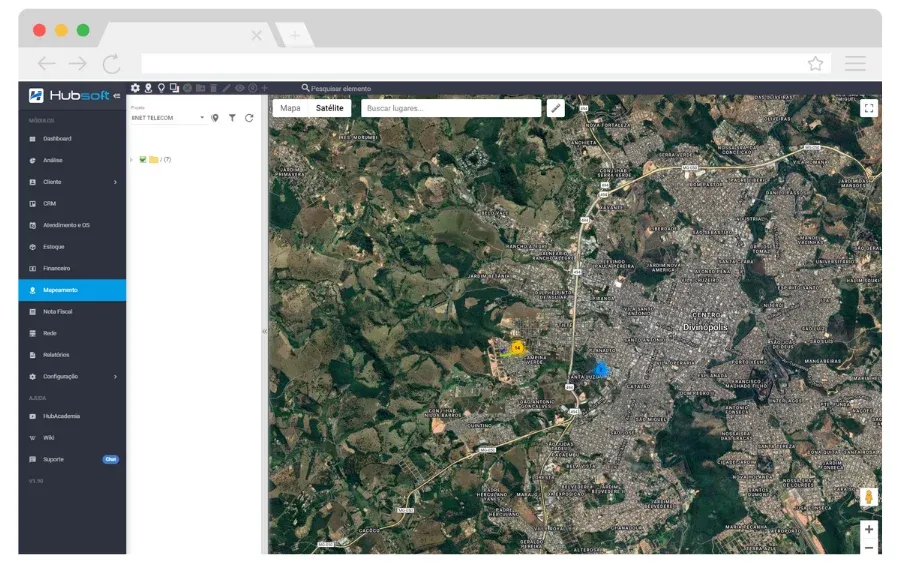This screenshot has height=563, width=900.
Task: Click the add-folder toolbar icon
Action: pos(200,88)
